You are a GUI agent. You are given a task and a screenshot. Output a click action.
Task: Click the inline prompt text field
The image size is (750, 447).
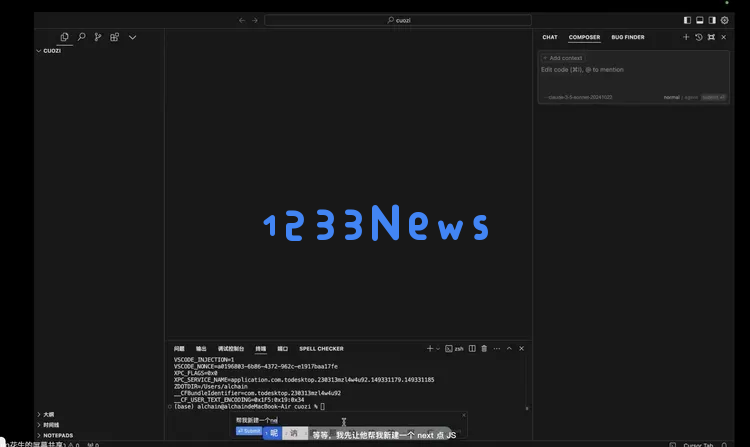[x=347, y=420]
